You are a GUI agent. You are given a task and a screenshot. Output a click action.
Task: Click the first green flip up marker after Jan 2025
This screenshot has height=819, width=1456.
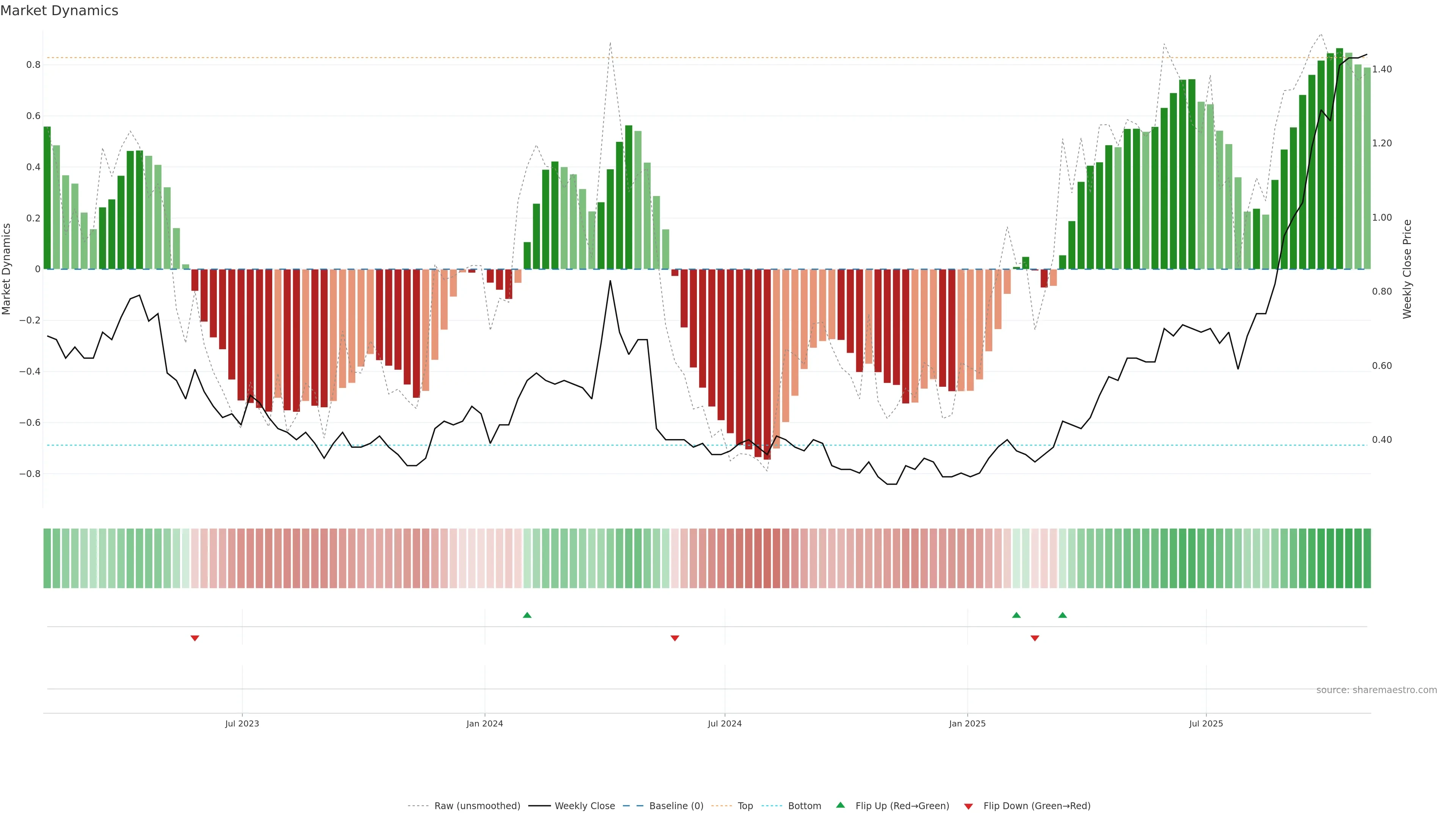1016,615
